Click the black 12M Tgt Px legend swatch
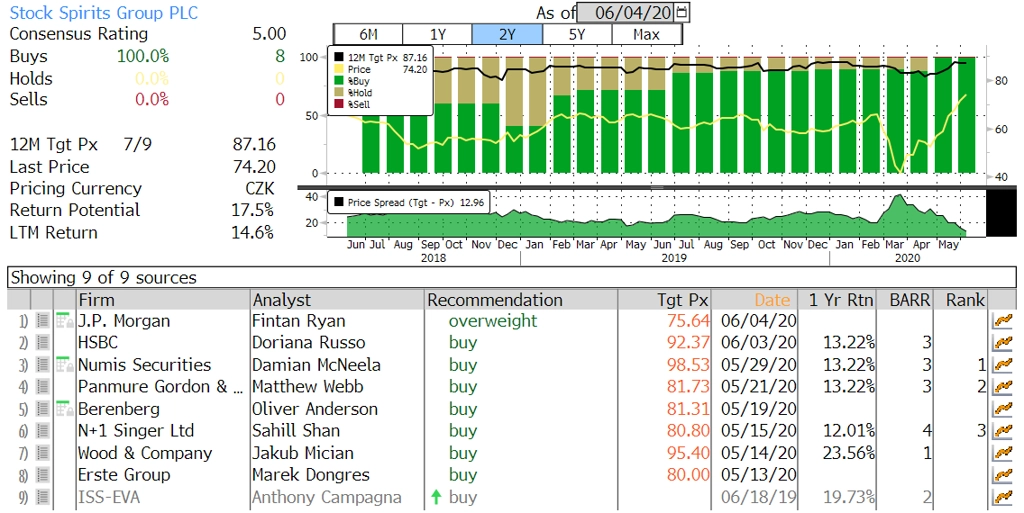The width and height of the screenshot is (1024, 513). click(338, 57)
